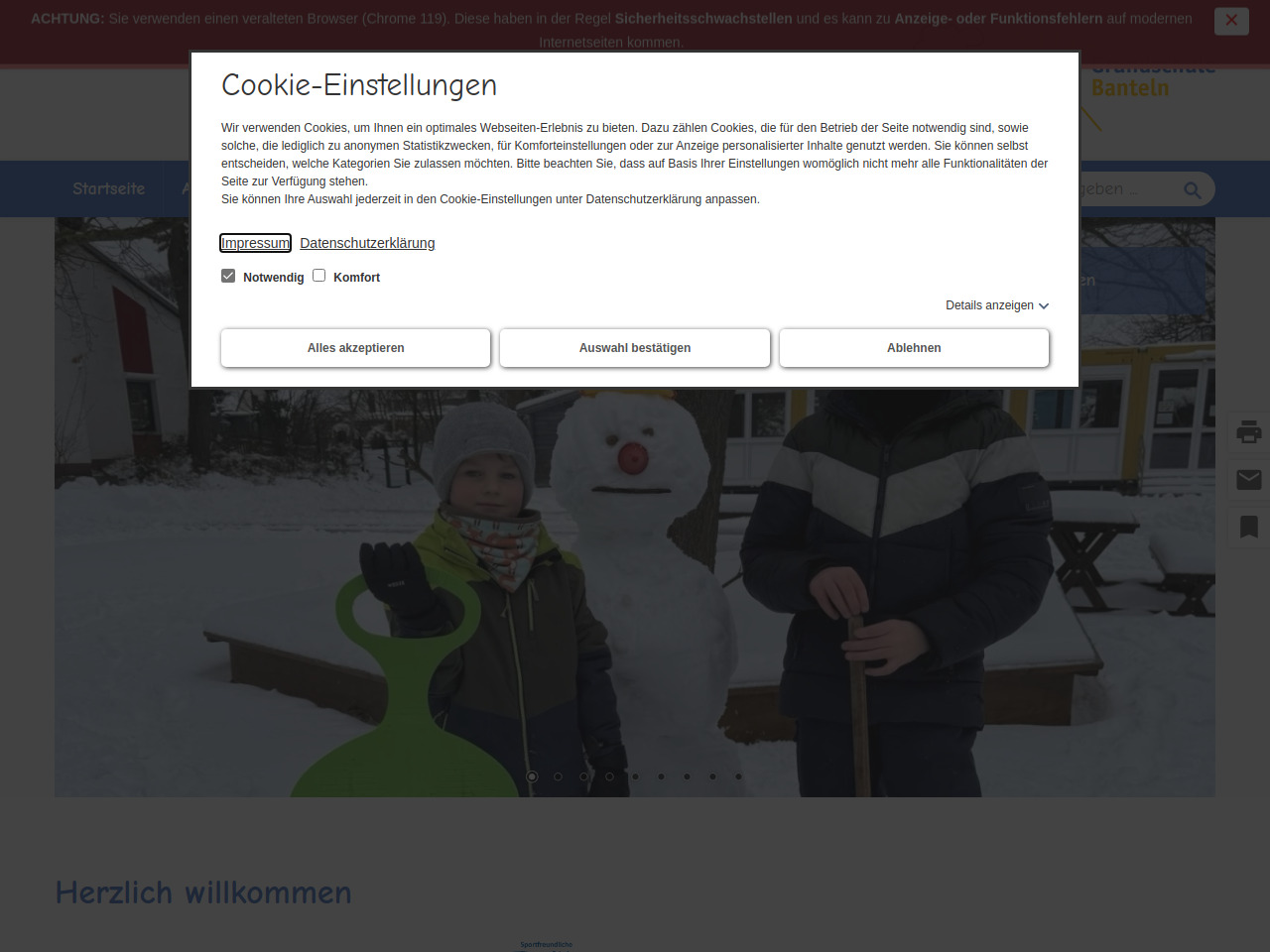Image resolution: width=1270 pixels, height=952 pixels.
Task: Close the outdated browser warning banner
Action: (1231, 20)
